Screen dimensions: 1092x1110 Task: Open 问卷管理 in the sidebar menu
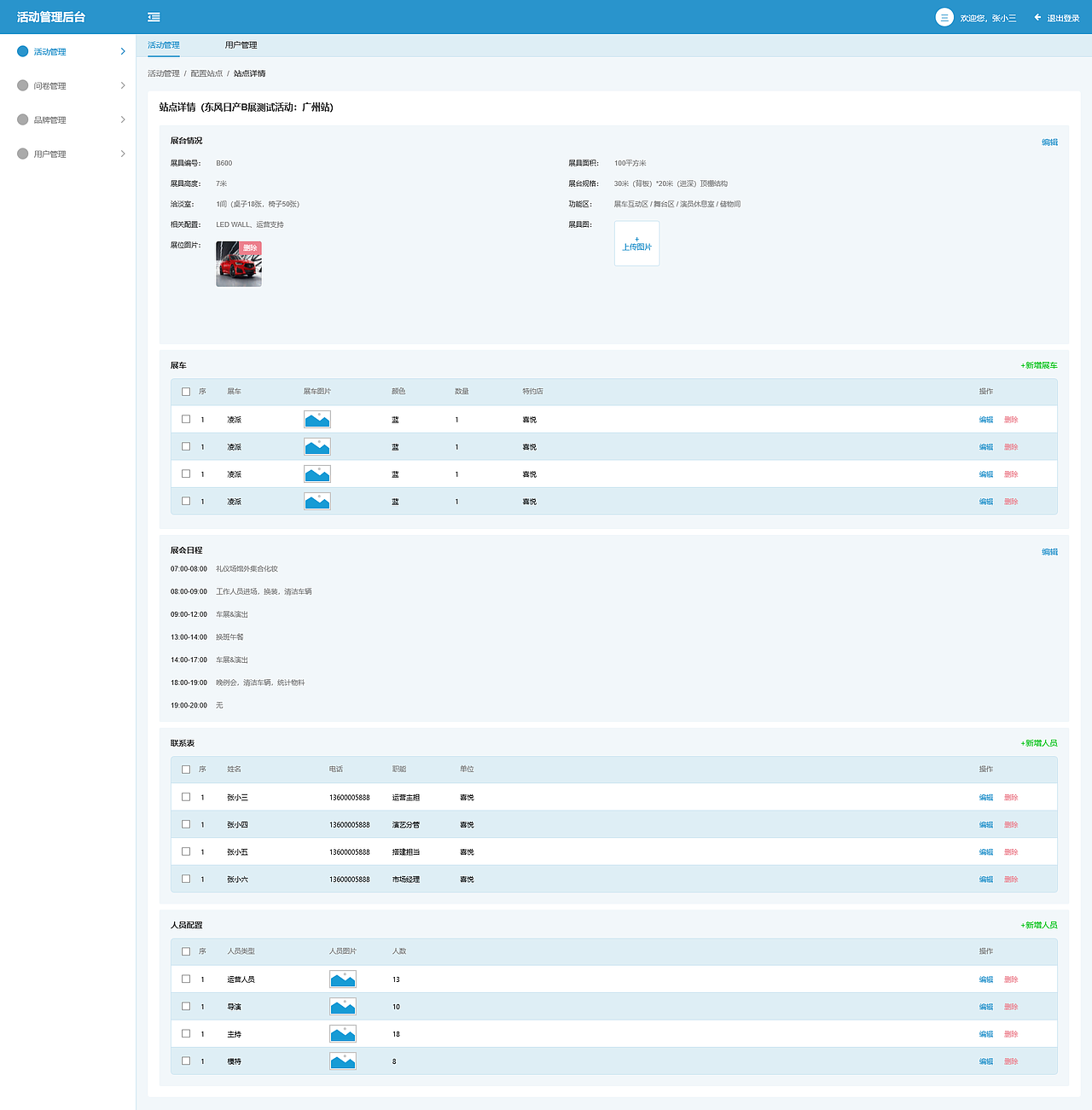click(x=49, y=86)
